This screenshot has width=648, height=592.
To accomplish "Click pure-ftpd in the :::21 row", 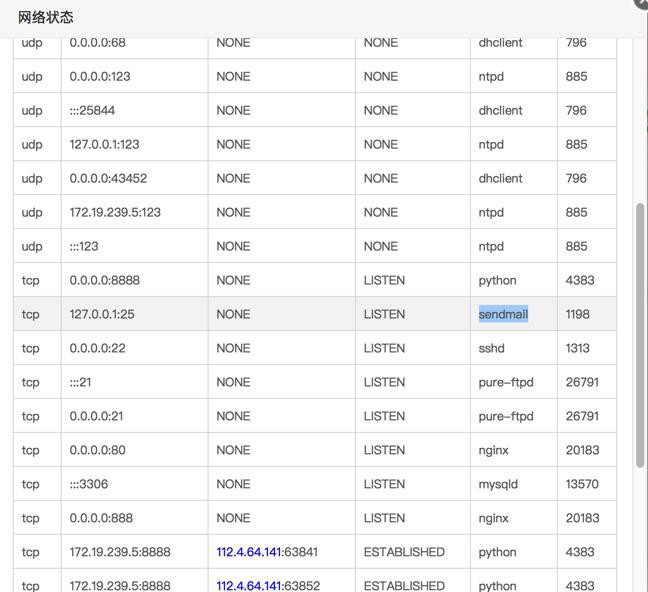I will point(506,382).
